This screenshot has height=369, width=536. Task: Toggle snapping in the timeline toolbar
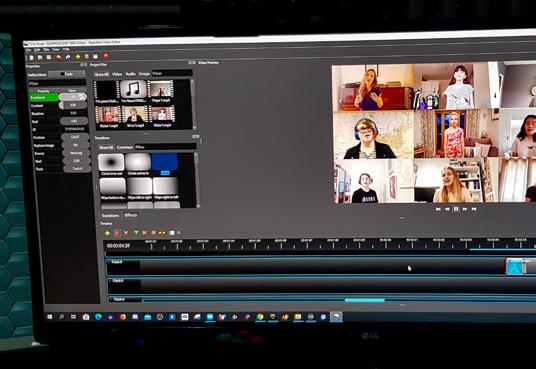coord(117,233)
